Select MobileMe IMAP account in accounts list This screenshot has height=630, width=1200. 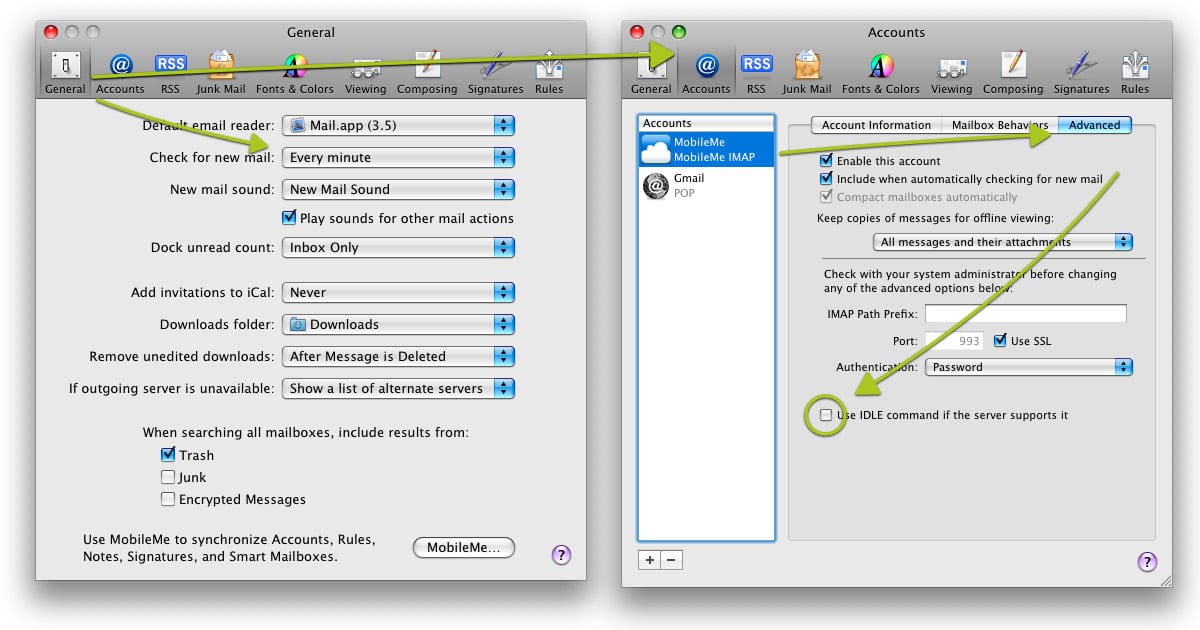(x=706, y=149)
